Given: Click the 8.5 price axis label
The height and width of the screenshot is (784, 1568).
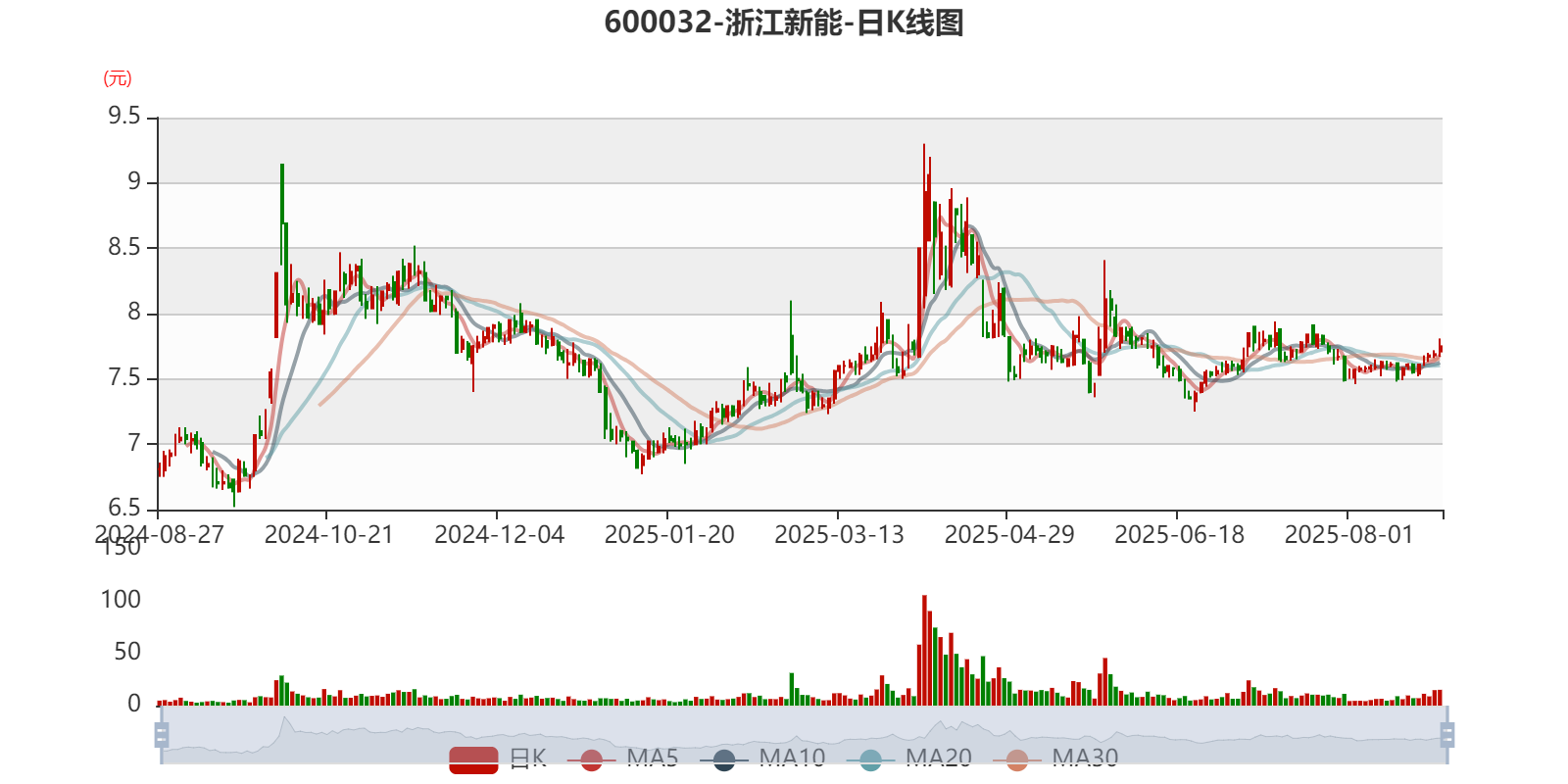Looking at the screenshot, I should (124, 247).
